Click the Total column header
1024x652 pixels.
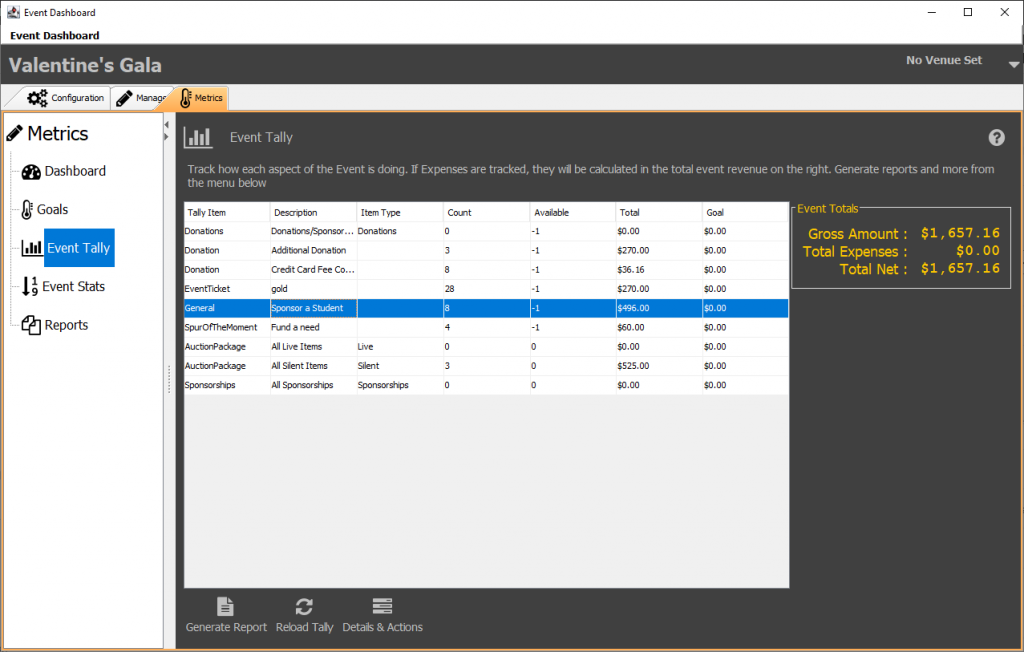(659, 212)
